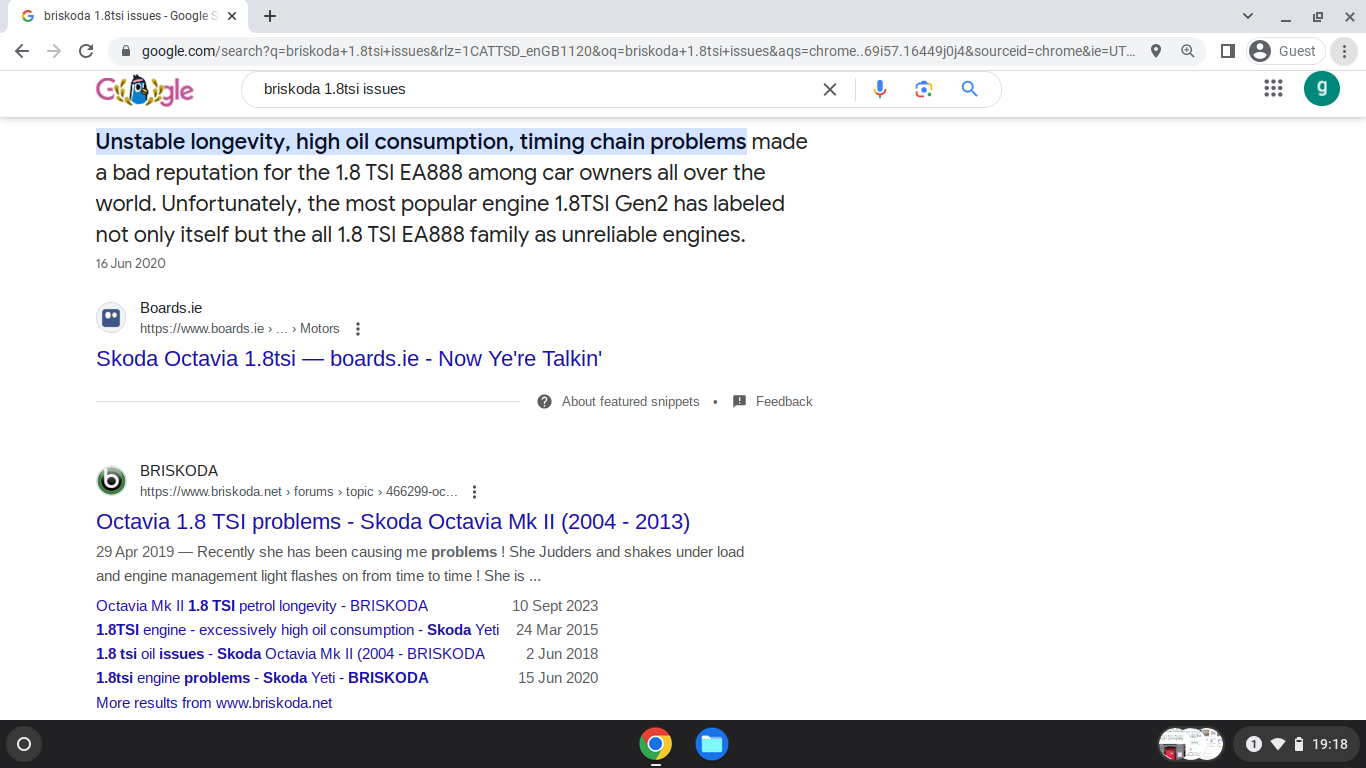The image size is (1366, 768).
Task: Open 1.8 tsi oil issues sitelink
Action: click(x=290, y=654)
